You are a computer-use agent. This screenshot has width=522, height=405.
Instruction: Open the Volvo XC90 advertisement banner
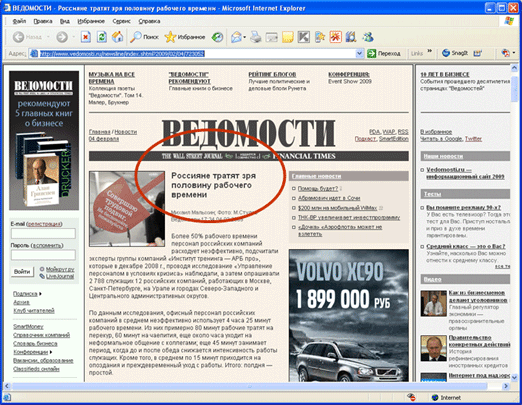pyautogui.click(x=349, y=315)
